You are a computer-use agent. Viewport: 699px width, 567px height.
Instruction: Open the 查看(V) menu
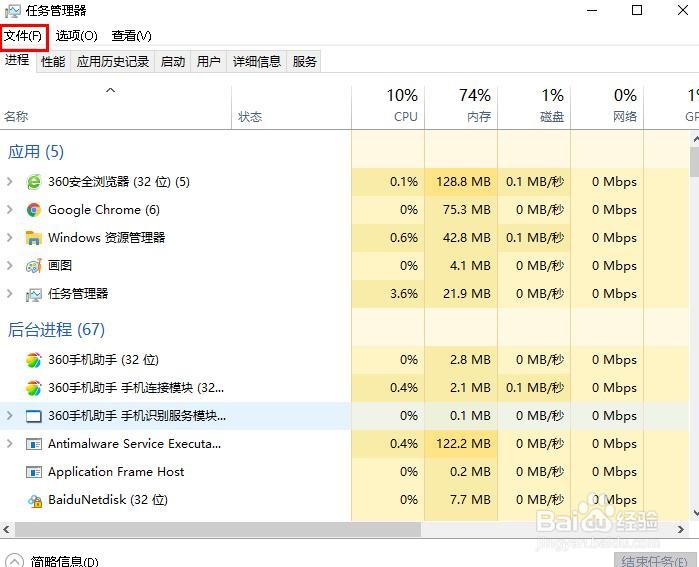pos(132,36)
